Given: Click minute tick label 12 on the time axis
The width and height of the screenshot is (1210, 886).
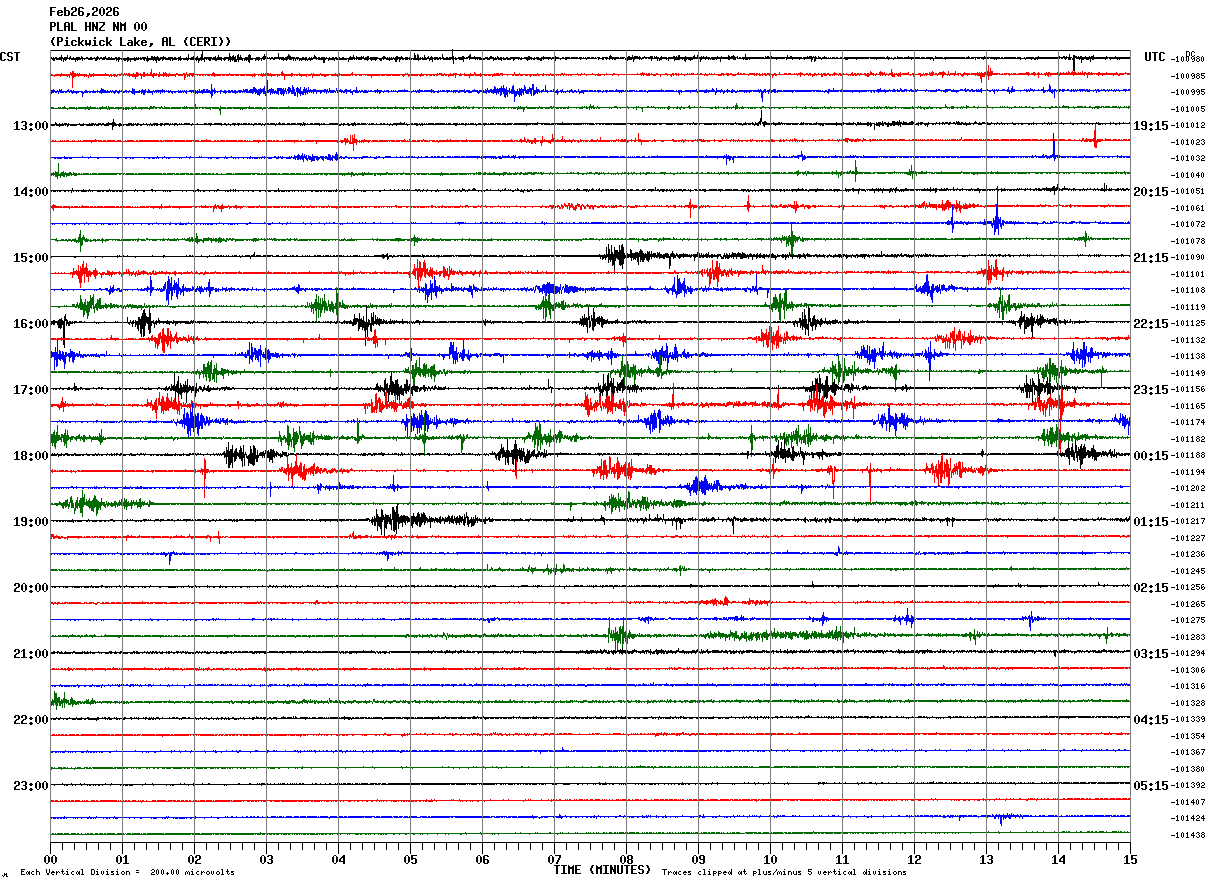Looking at the screenshot, I should (914, 860).
